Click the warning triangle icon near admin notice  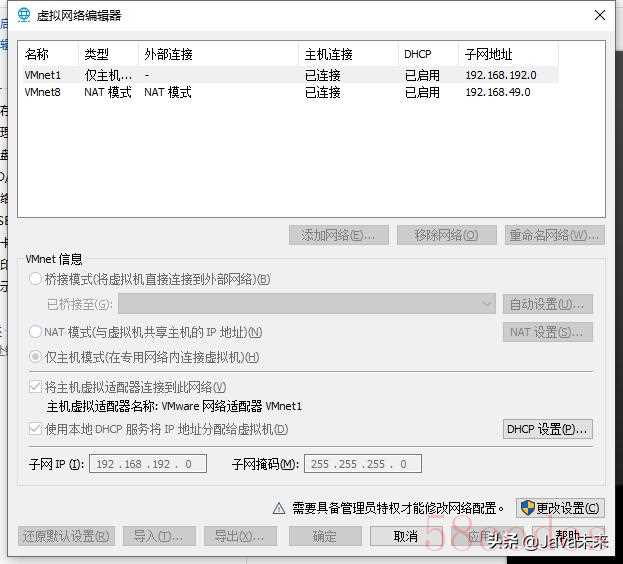280,508
